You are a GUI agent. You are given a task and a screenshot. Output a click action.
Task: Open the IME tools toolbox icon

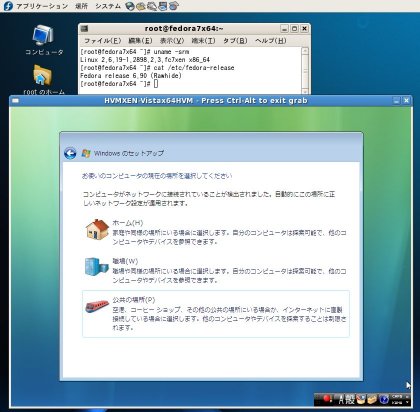point(372,399)
